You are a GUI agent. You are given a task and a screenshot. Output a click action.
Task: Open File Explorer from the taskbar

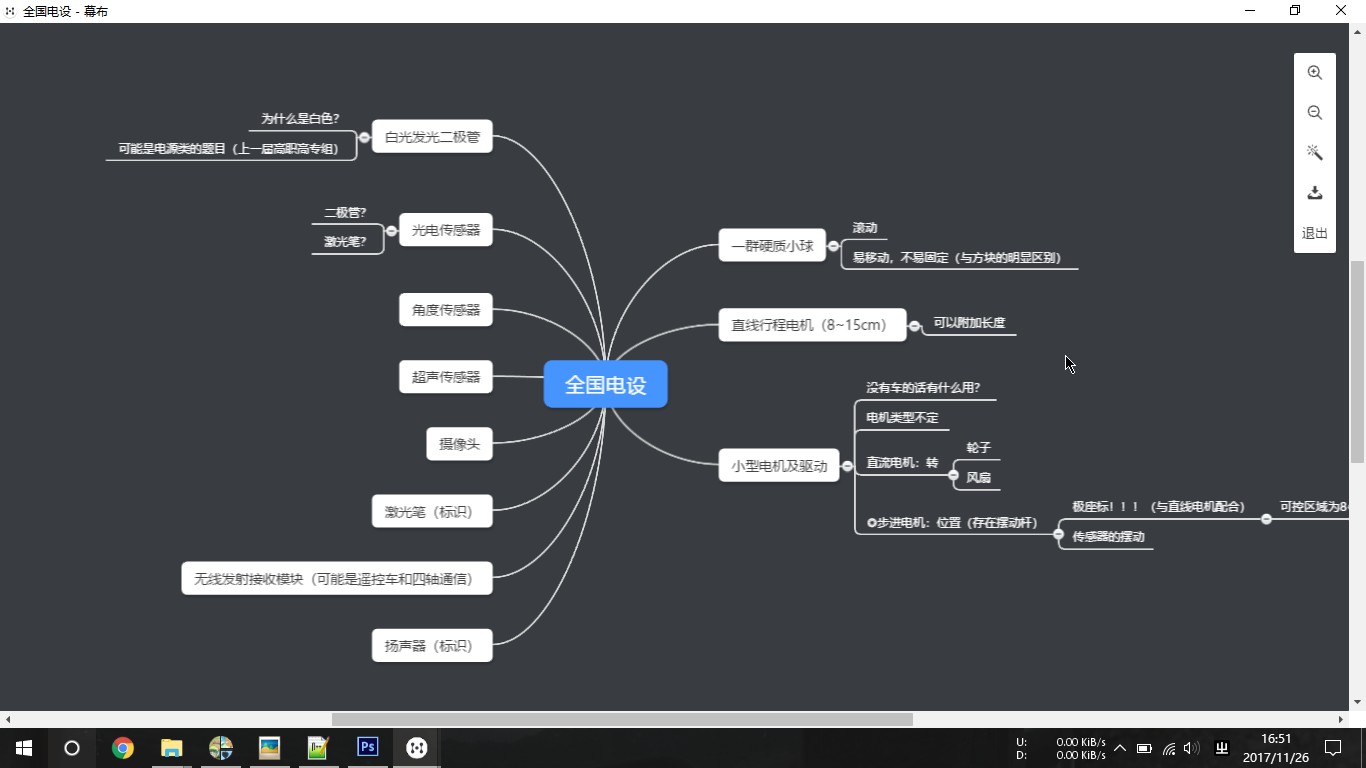pos(172,747)
